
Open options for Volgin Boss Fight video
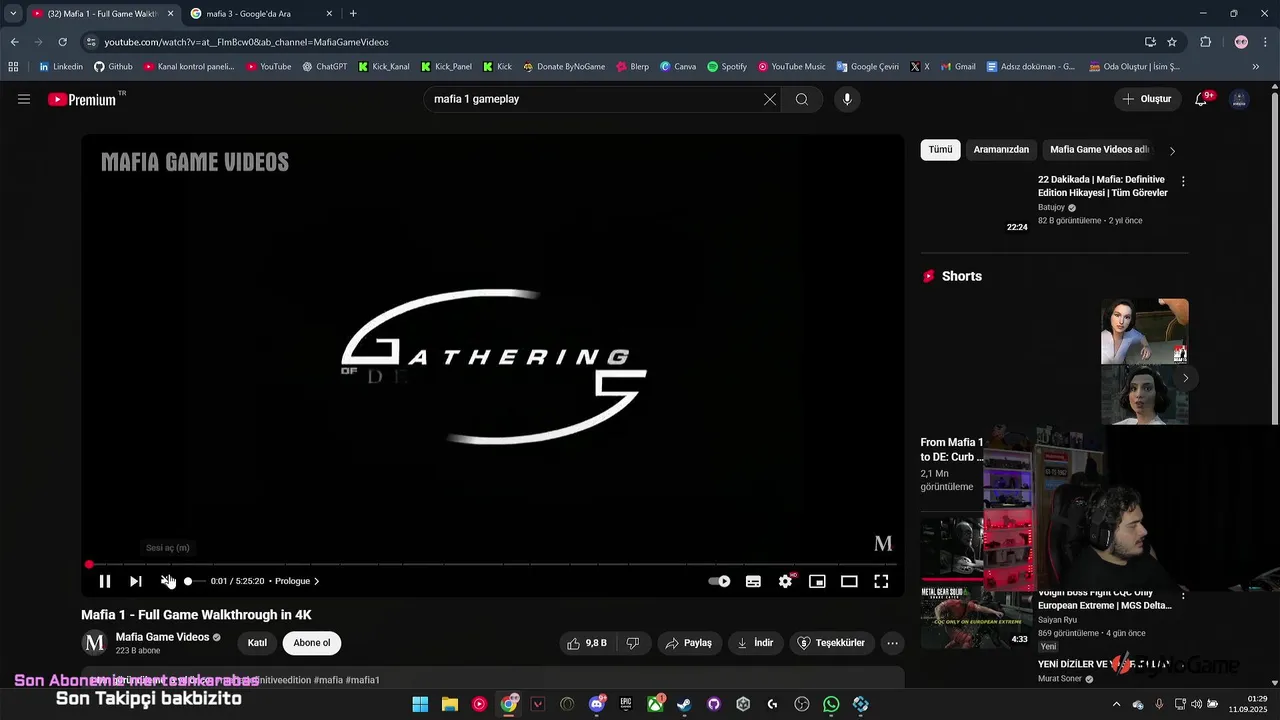coord(1183,596)
